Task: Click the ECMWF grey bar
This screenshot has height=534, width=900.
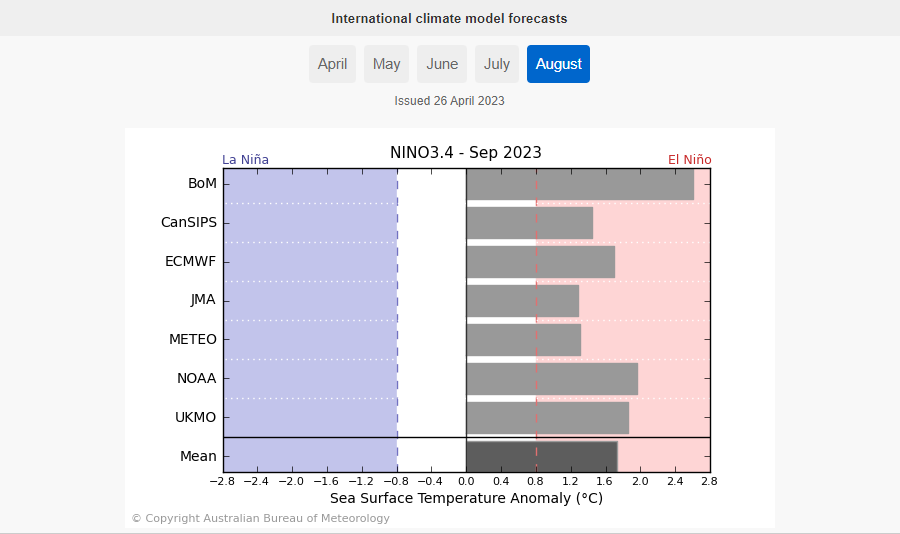Action: [x=540, y=262]
